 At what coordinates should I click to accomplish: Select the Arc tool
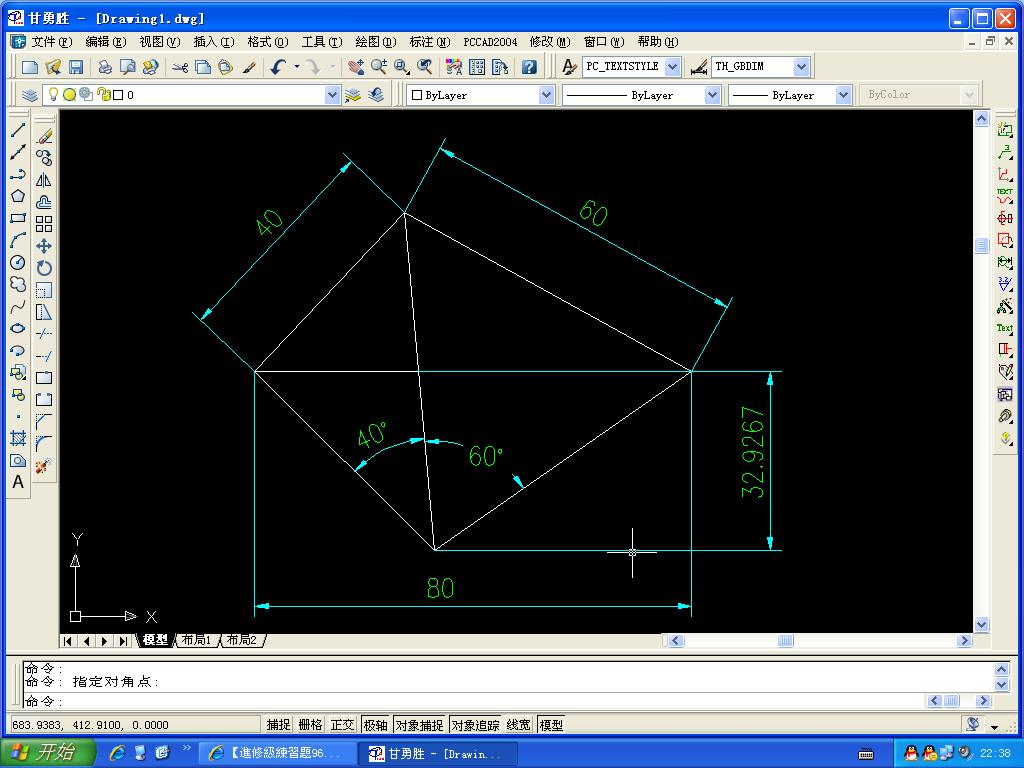click(x=18, y=240)
